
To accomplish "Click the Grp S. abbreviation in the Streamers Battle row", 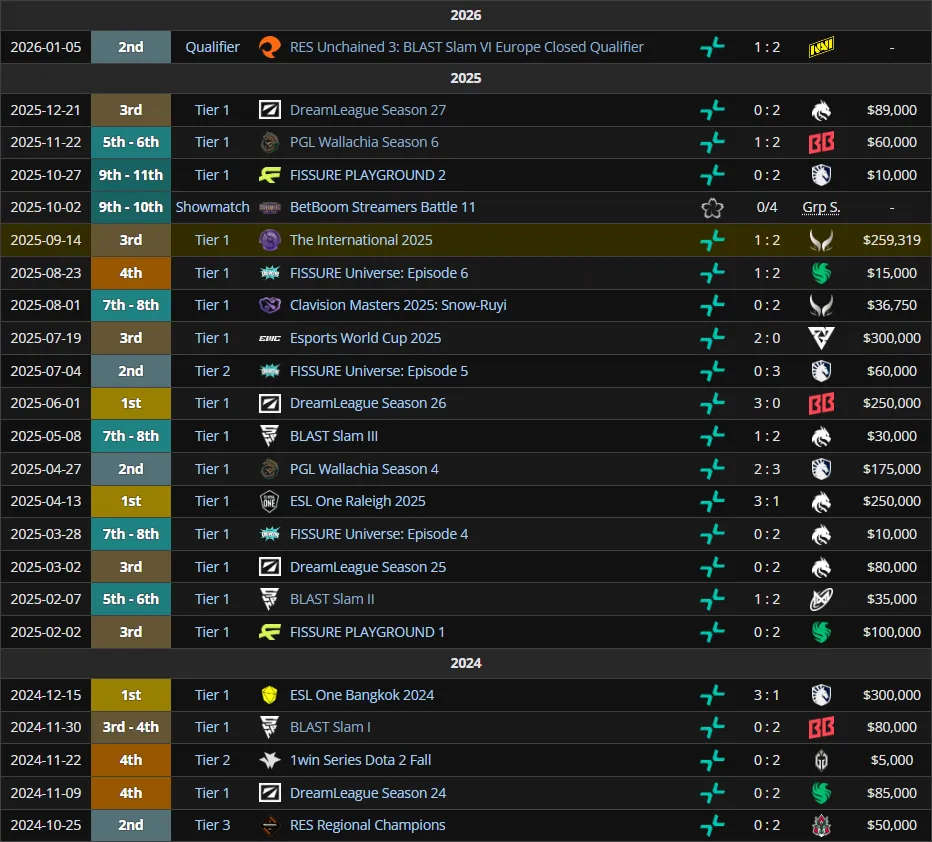I will 821,207.
